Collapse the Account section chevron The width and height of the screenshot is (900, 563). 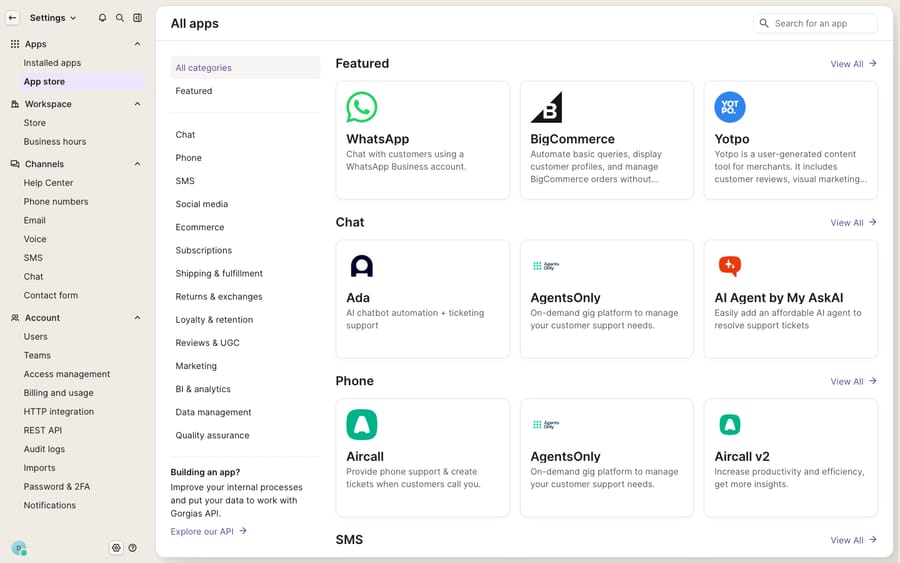point(137,318)
